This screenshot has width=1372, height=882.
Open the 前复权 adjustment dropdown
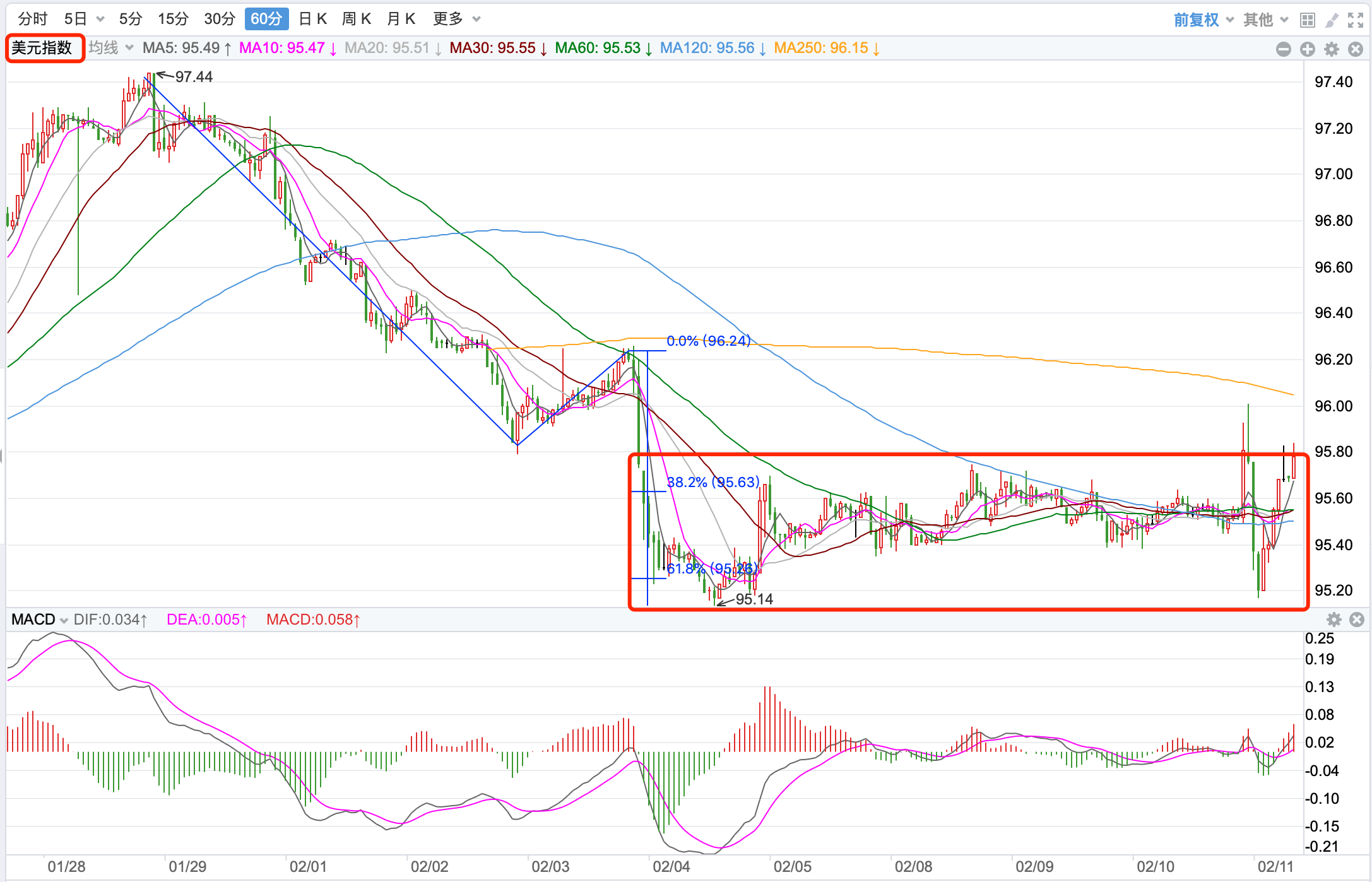[x=1203, y=20]
